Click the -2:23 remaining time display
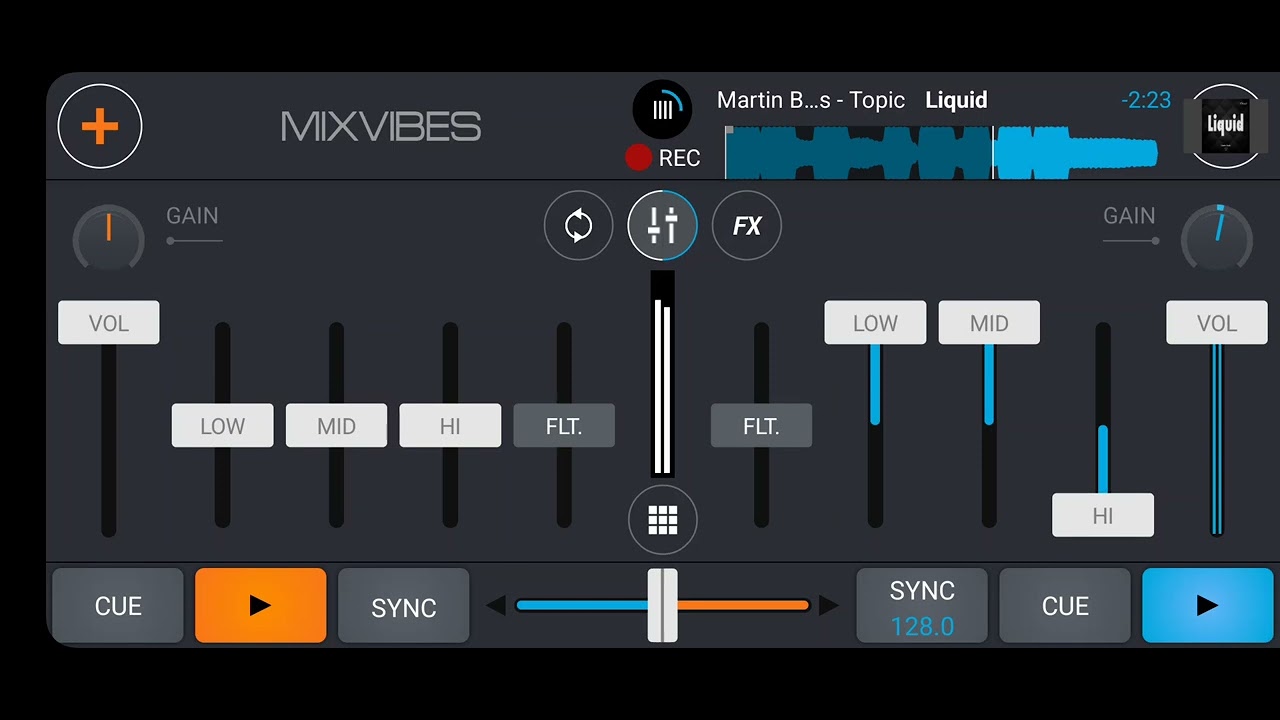1280x720 pixels. [x=1146, y=100]
